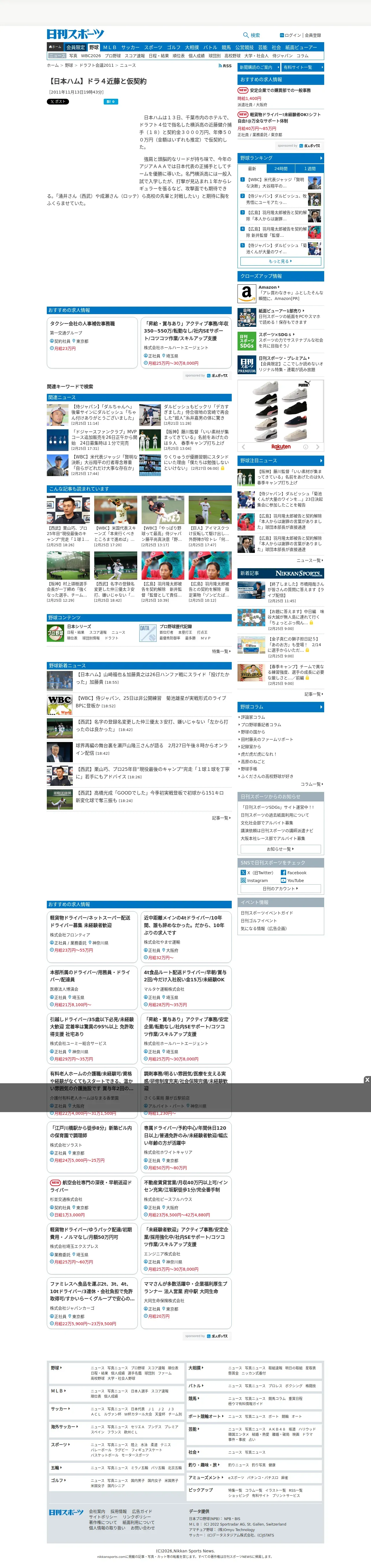Image resolution: width=371 pixels, height=1568 pixels.
Task: Open the 大相撲 menu item
Action: pos(191,47)
